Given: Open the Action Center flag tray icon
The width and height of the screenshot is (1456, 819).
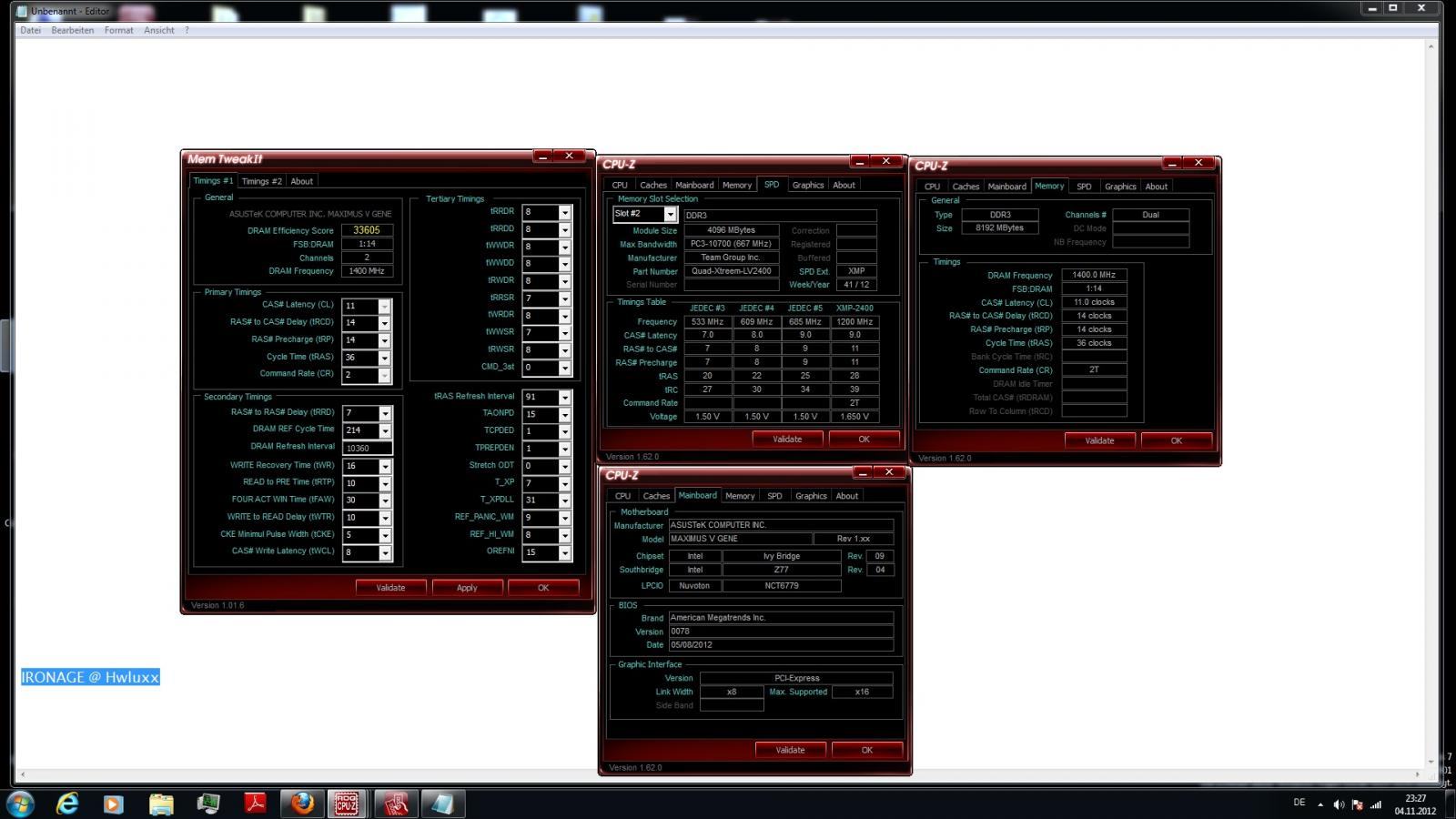Looking at the screenshot, I should (x=1357, y=804).
